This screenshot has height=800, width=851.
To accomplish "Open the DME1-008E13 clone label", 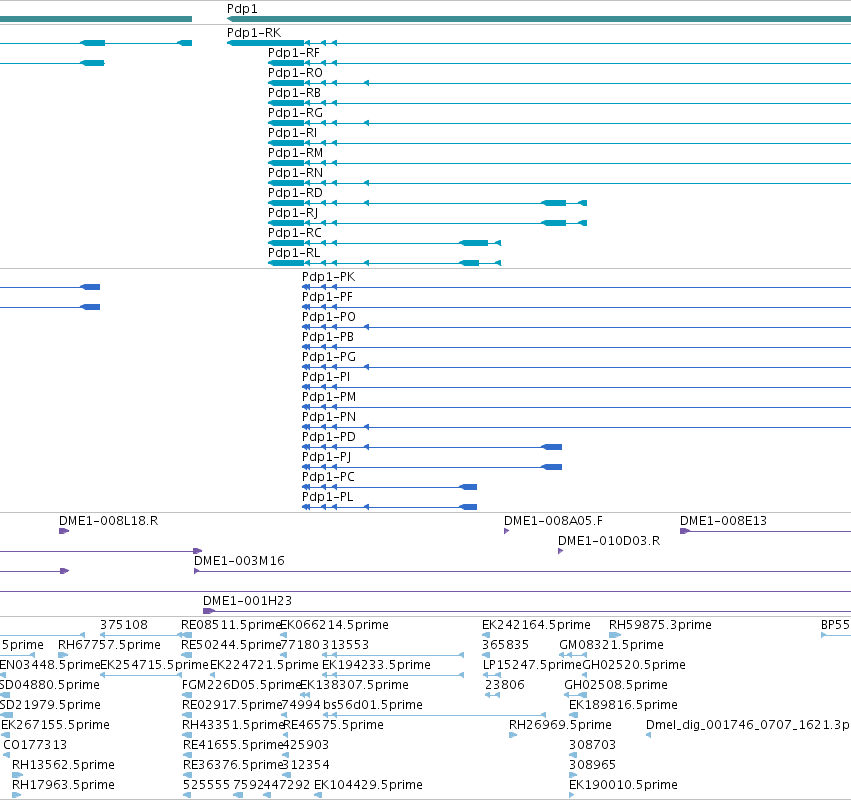I will (x=723, y=521).
